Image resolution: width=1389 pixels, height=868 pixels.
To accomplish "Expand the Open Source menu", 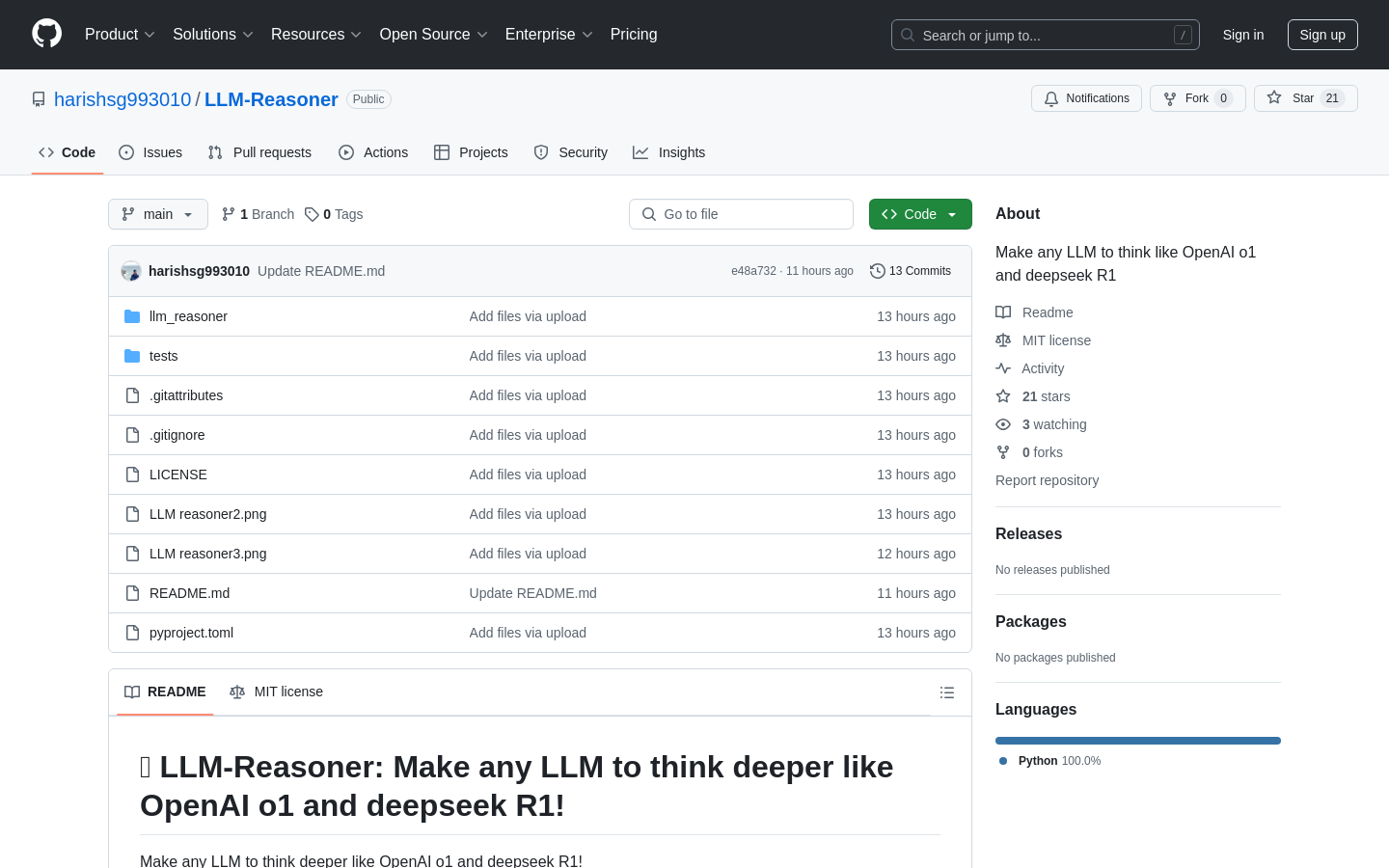I will point(434,35).
